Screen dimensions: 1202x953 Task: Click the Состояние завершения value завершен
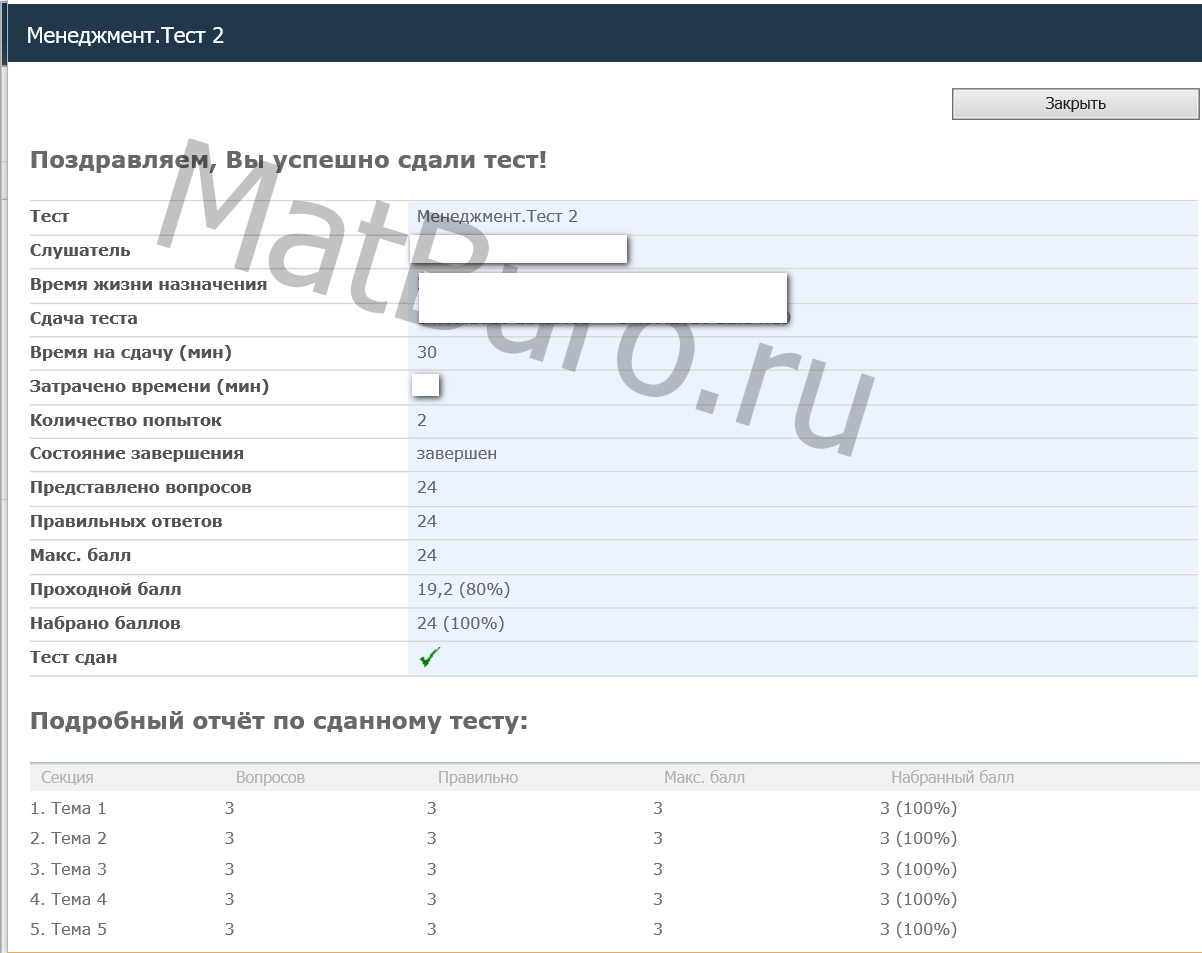(457, 453)
